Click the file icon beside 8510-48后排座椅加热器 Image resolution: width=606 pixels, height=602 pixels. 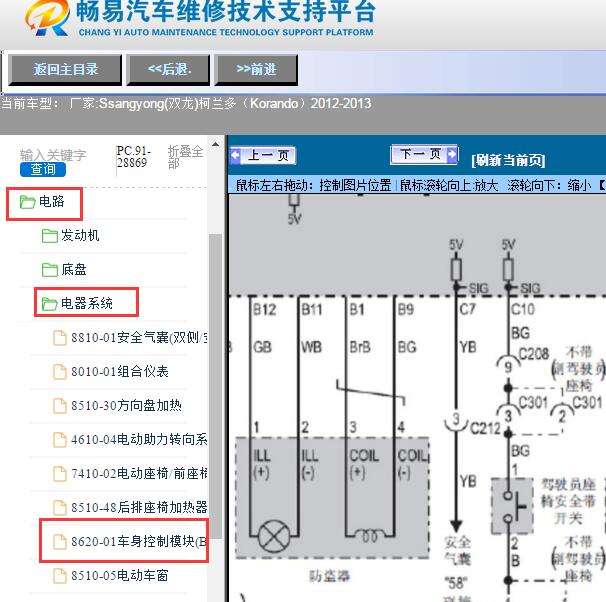[x=60, y=508]
